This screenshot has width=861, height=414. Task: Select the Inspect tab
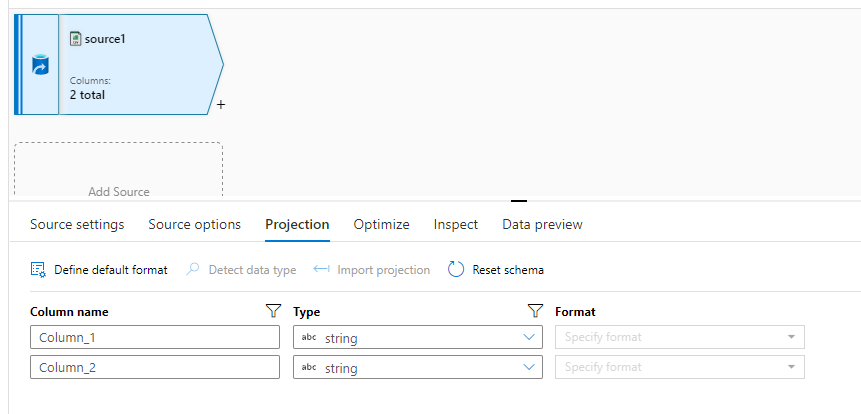(x=456, y=224)
